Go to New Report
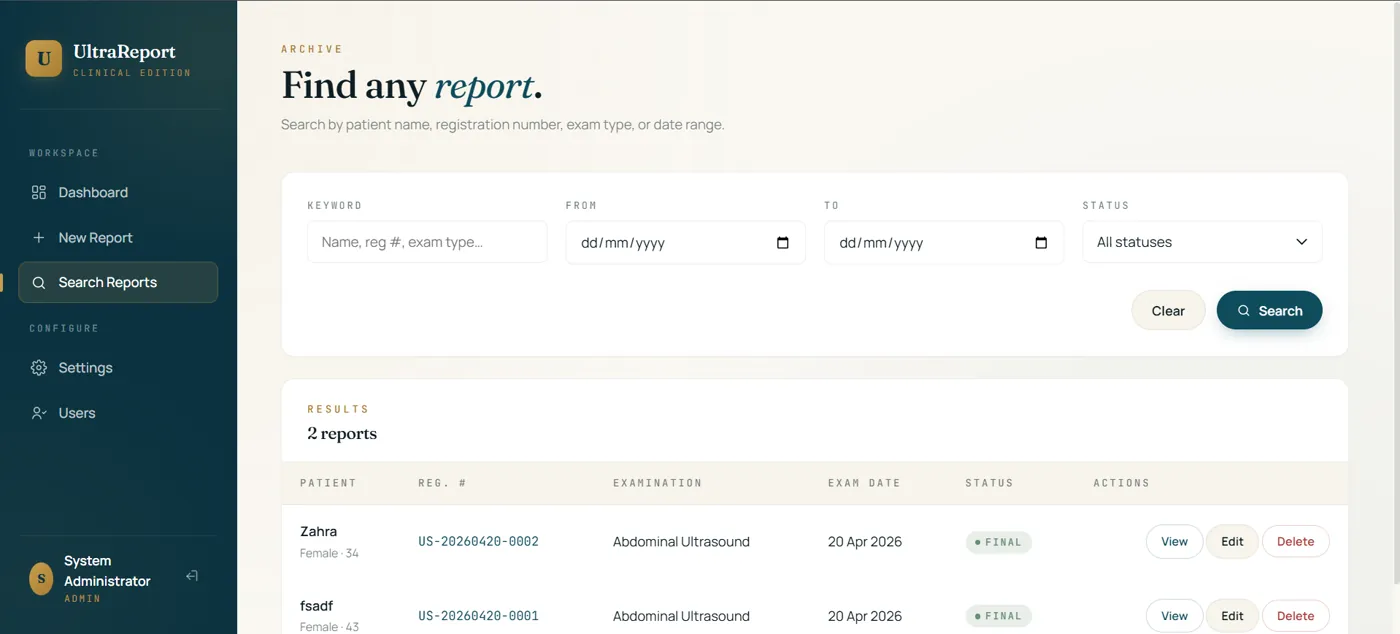The width and height of the screenshot is (1400, 634). pyautogui.click(x=118, y=237)
